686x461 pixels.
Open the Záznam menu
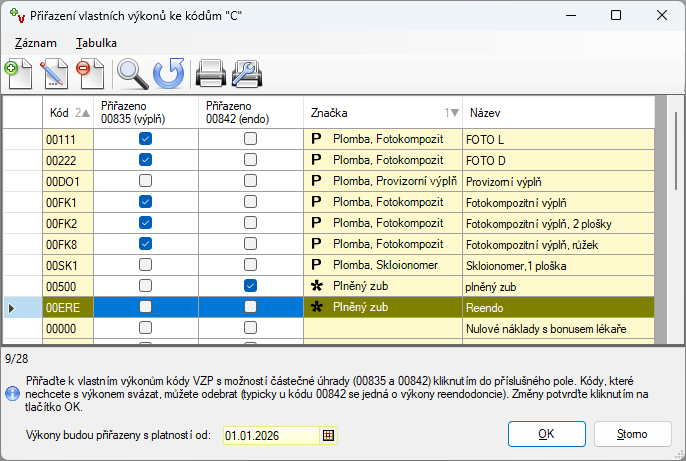click(x=33, y=43)
